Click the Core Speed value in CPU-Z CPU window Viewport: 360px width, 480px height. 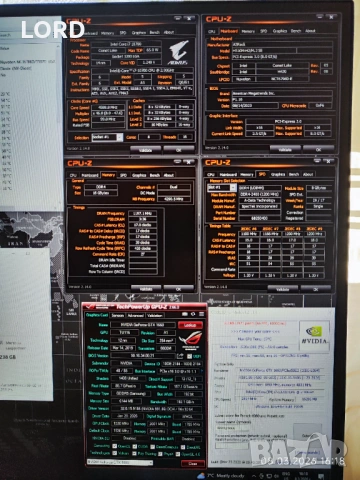tap(108, 107)
